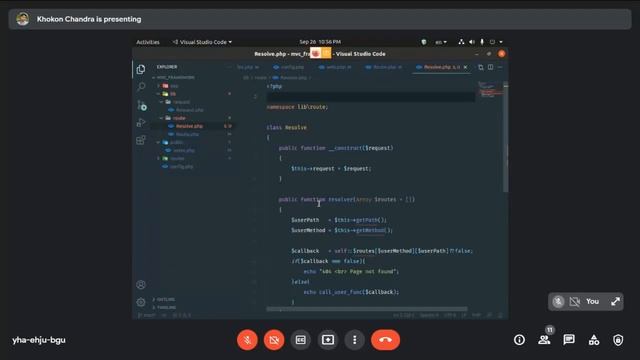640x360 pixels.
Task: Show the people list with 11 participants
Action: point(544,340)
